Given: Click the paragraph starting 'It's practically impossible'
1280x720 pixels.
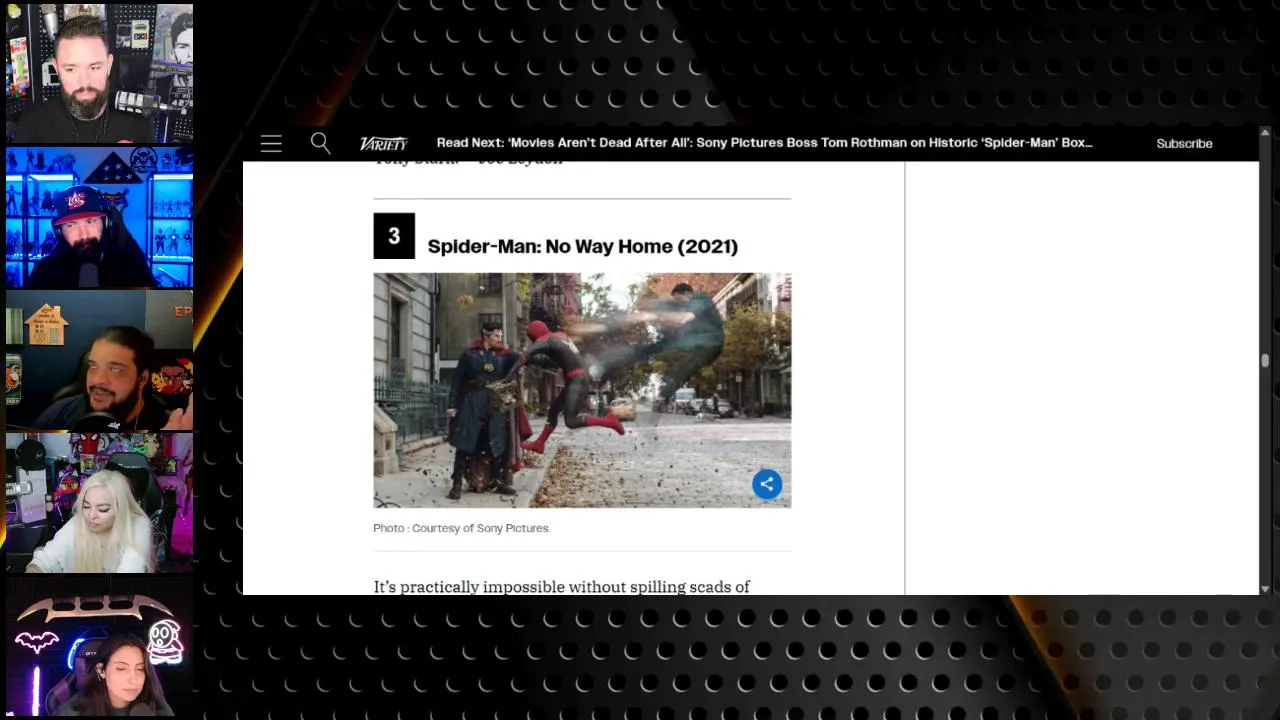Looking at the screenshot, I should pyautogui.click(x=562, y=586).
